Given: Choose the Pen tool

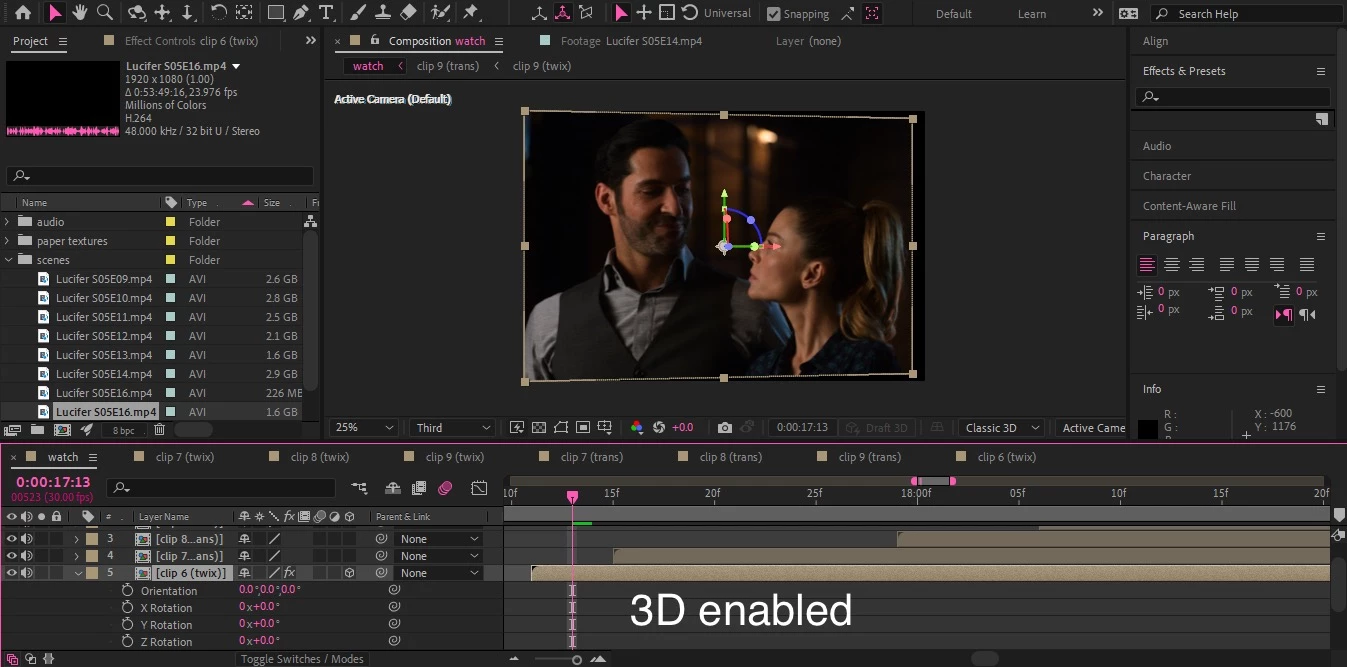Looking at the screenshot, I should (301, 13).
